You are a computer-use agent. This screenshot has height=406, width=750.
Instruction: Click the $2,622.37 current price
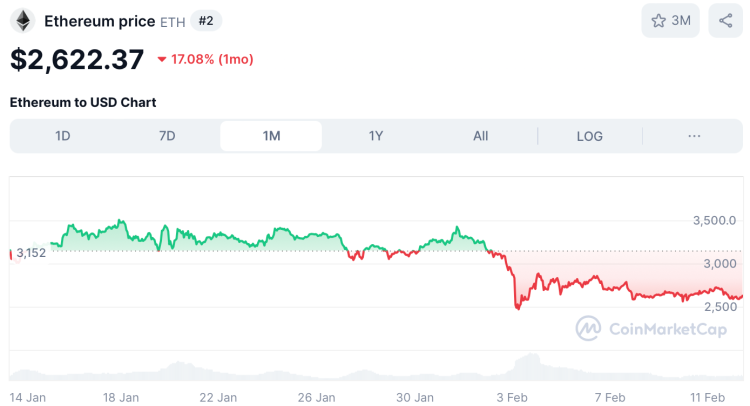tap(77, 59)
